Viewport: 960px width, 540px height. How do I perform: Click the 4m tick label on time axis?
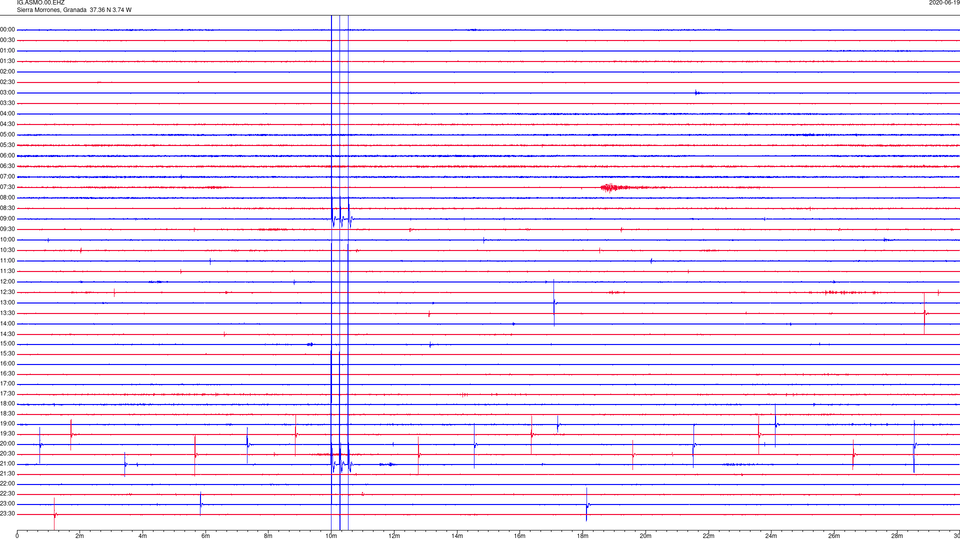click(143, 536)
